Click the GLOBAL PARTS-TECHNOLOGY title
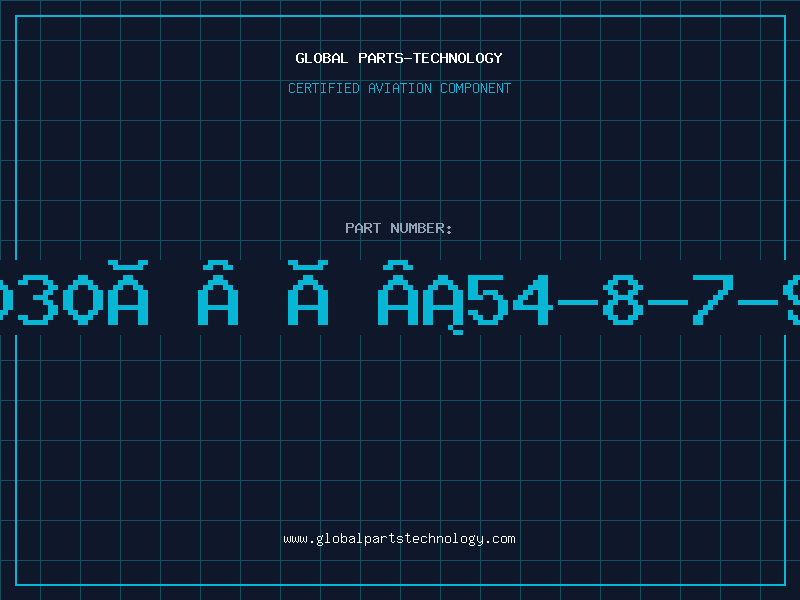The width and height of the screenshot is (800, 600). click(399, 58)
